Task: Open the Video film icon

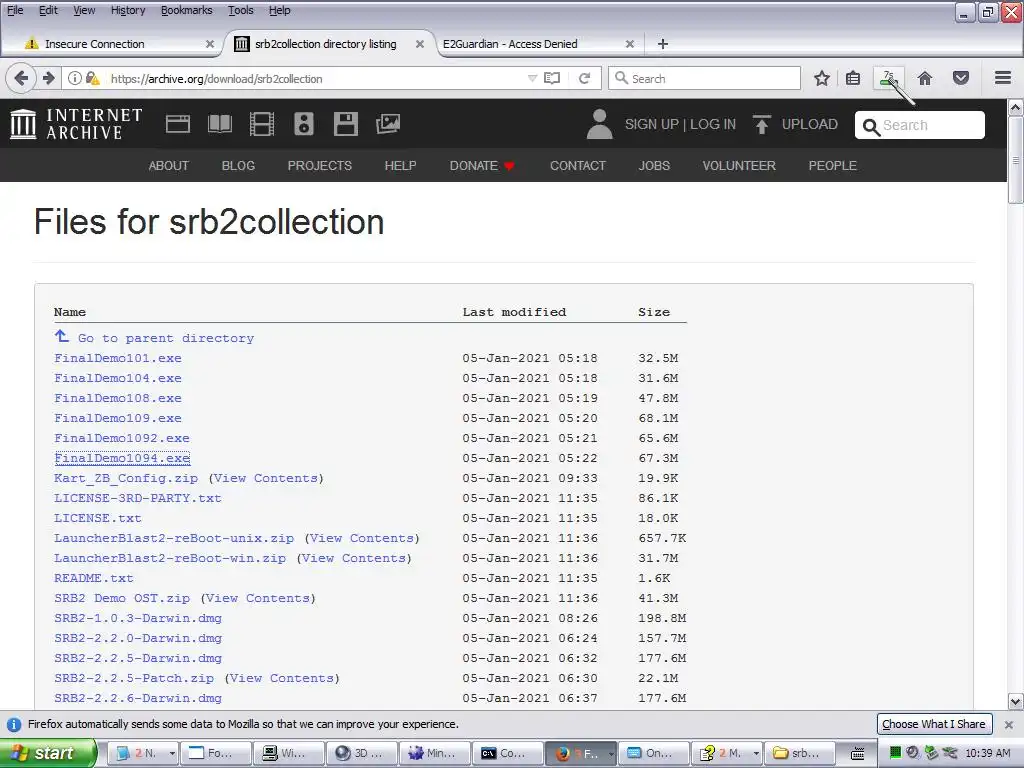Action: (262, 124)
